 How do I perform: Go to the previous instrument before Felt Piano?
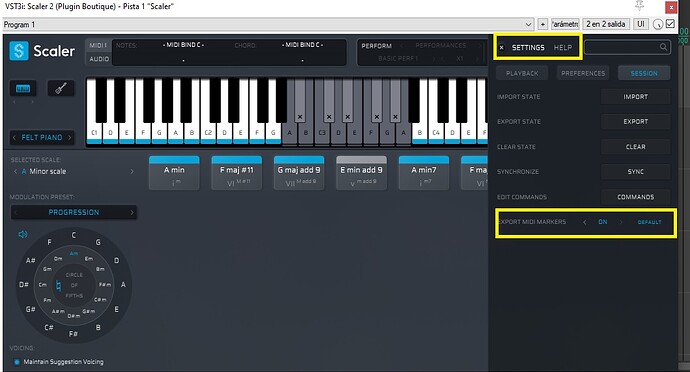pyautogui.click(x=15, y=138)
